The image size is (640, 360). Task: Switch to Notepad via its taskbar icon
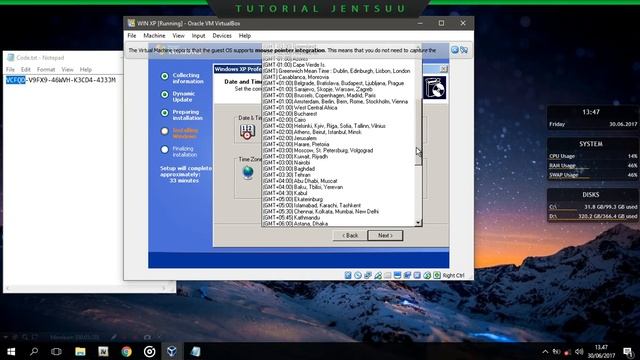(196, 351)
